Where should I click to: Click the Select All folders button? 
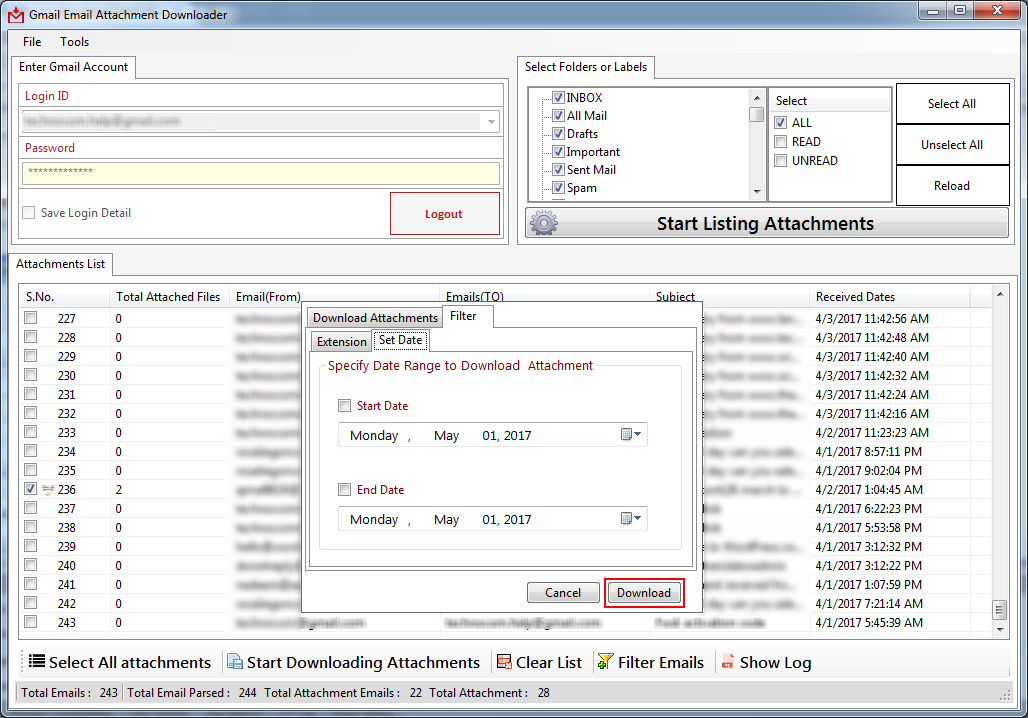click(x=952, y=104)
